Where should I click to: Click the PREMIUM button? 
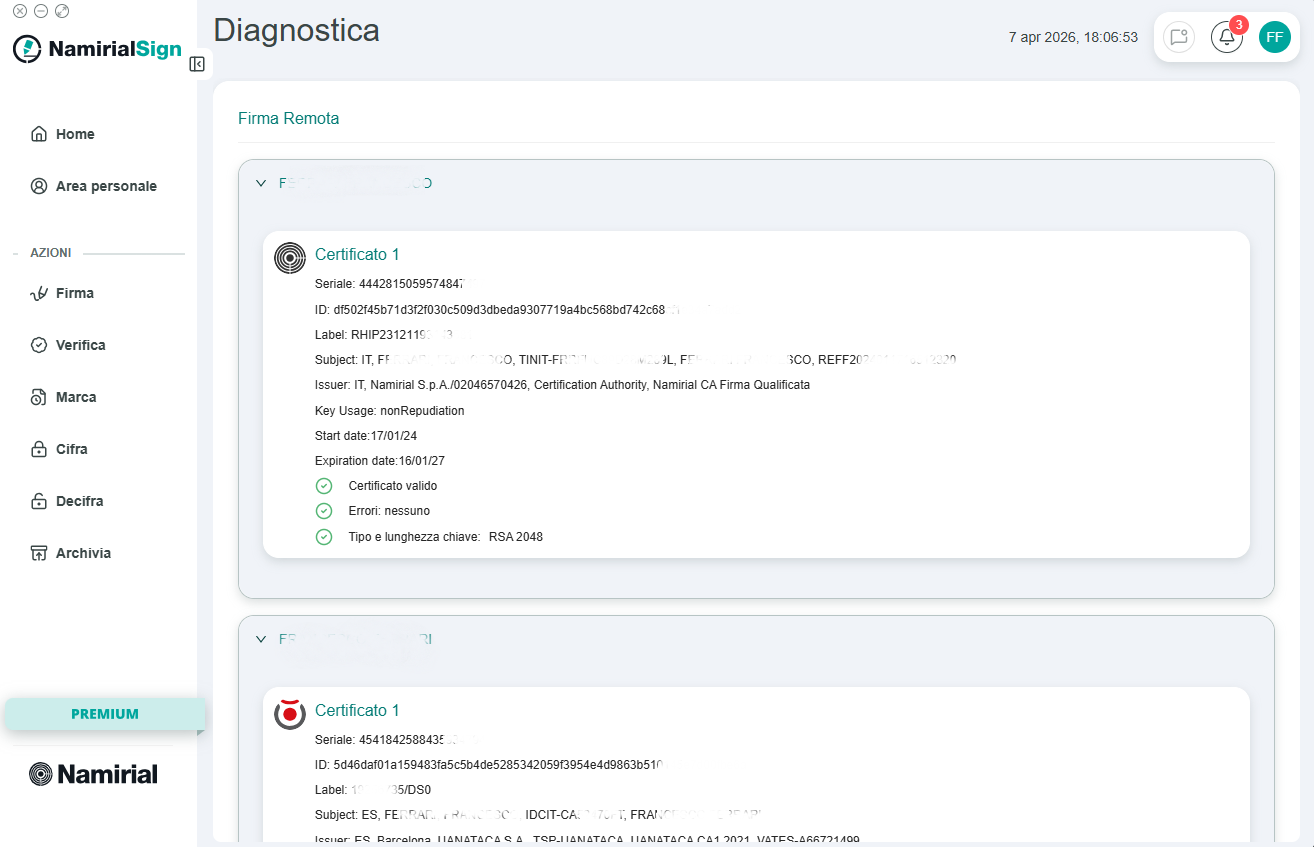(105, 714)
